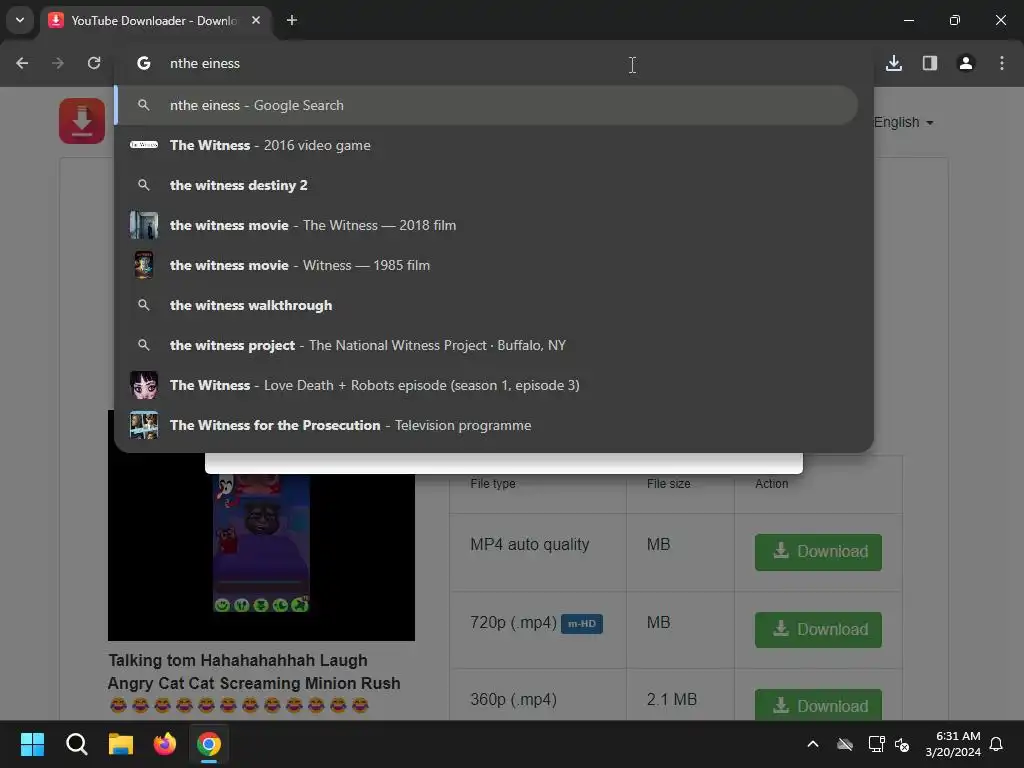This screenshot has height=768, width=1024.
Task: Reload the current page
Action: [94, 63]
